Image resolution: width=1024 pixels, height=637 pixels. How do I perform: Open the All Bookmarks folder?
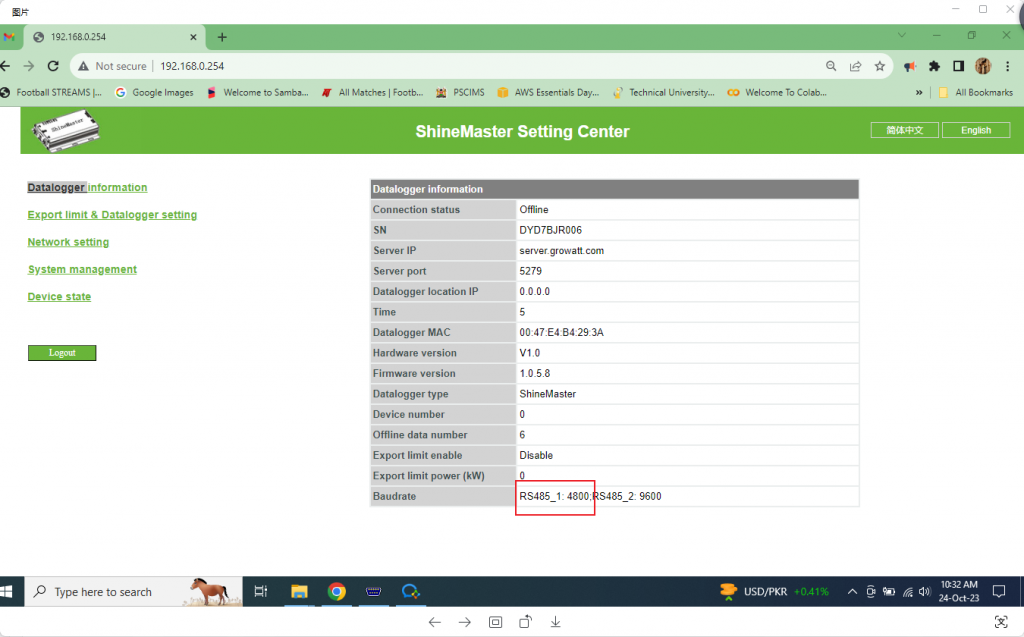click(x=976, y=93)
